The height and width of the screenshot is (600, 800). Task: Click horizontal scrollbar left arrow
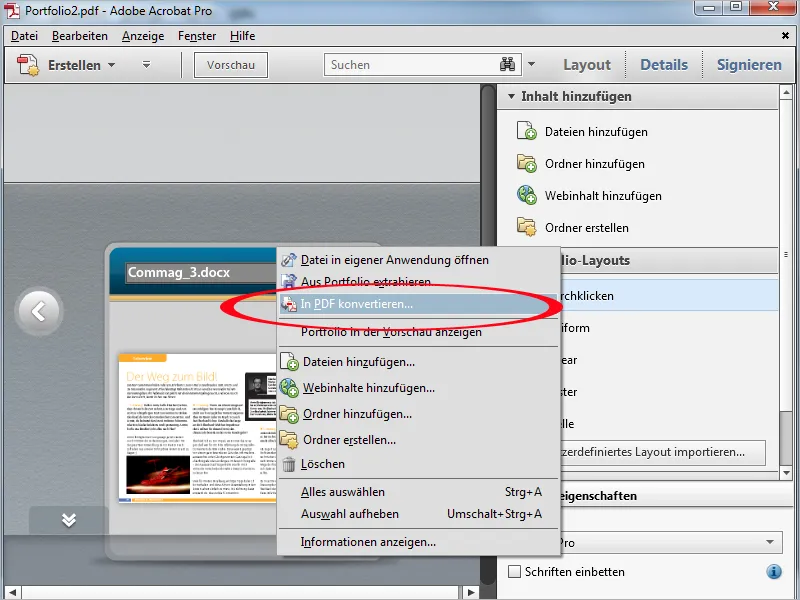(x=12, y=592)
